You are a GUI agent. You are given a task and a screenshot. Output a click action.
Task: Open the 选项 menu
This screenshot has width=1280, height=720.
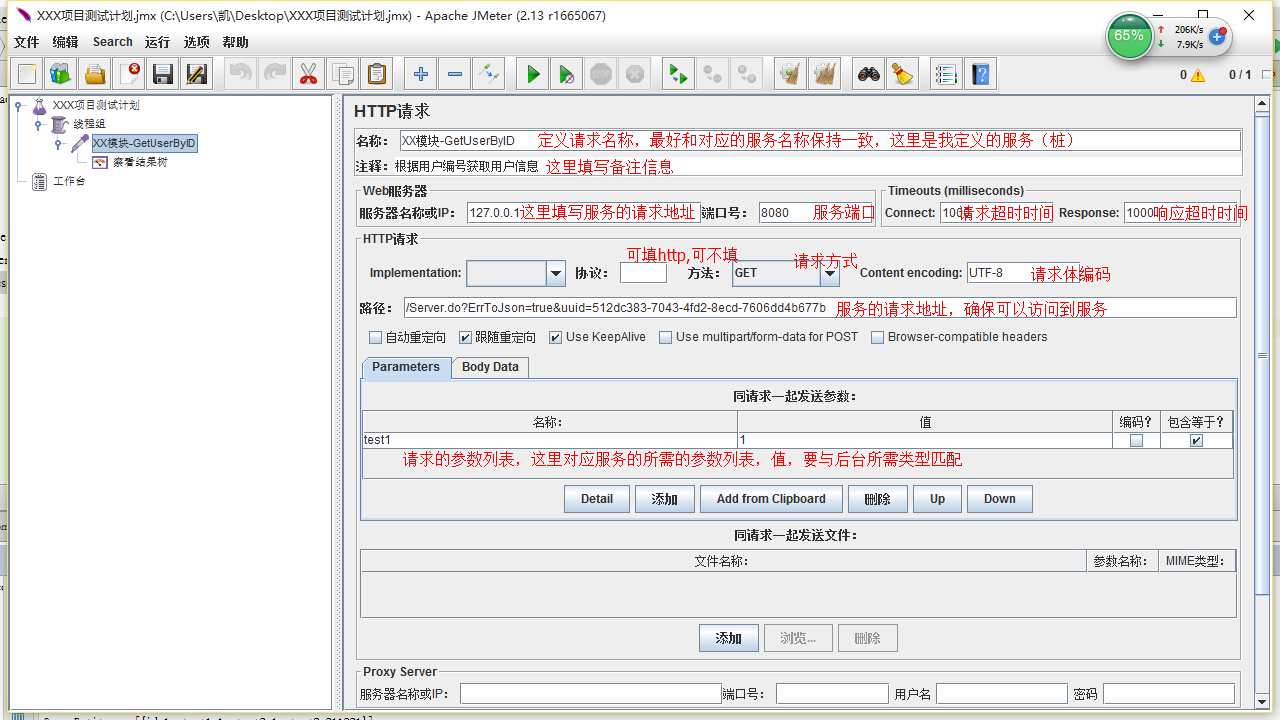[x=197, y=42]
